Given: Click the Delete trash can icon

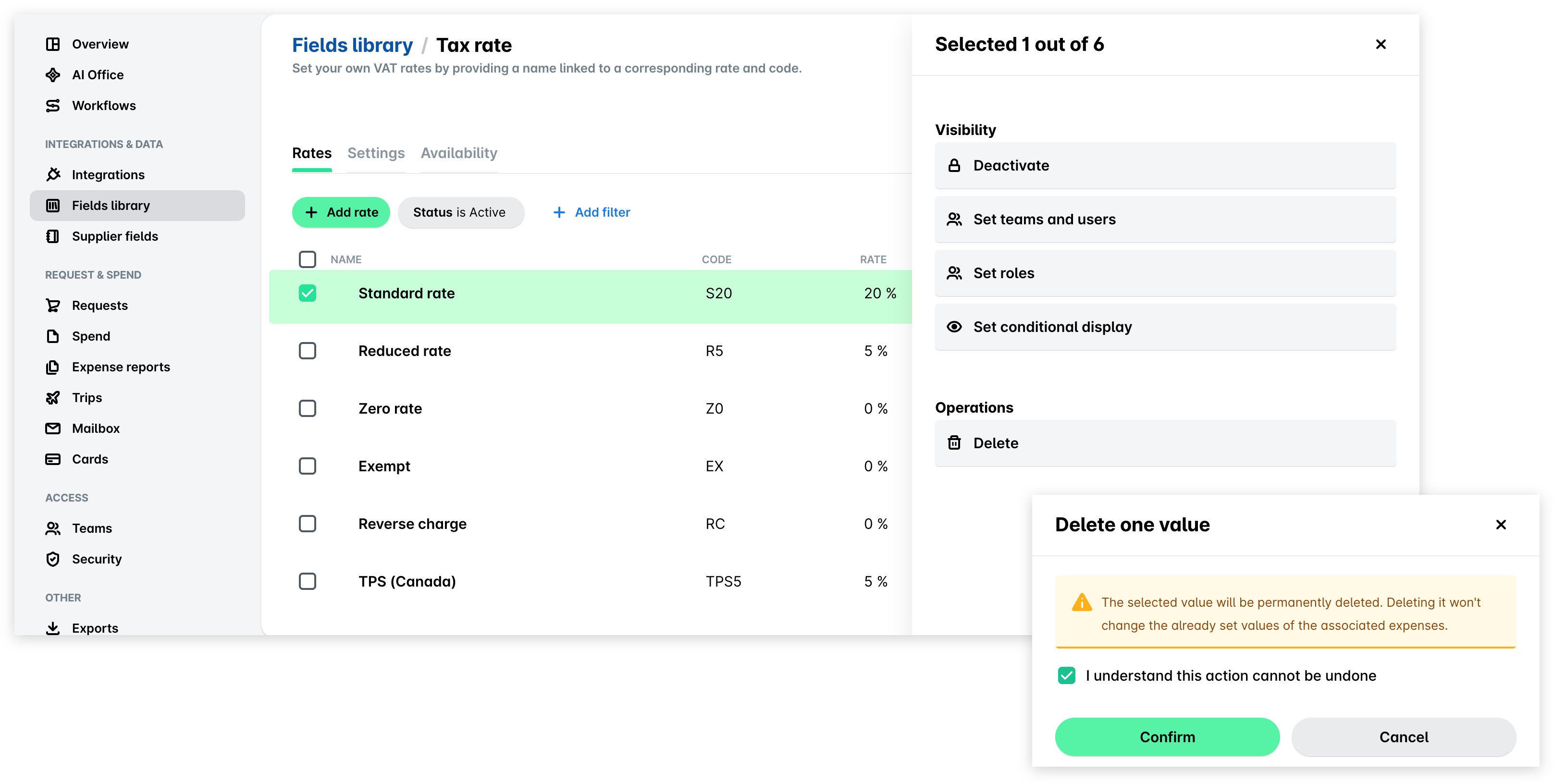Looking at the screenshot, I should pos(954,442).
